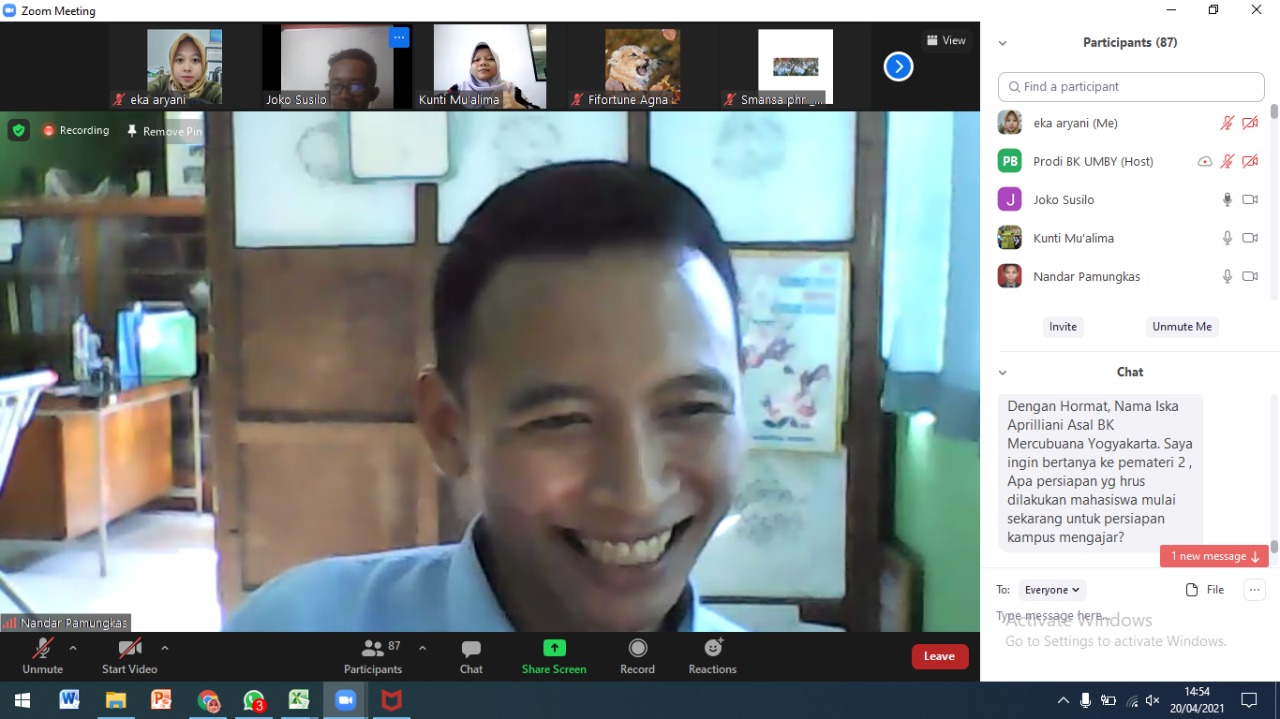Select Kunti Mu'alima's video thumbnail
1280x719 pixels.
pyautogui.click(x=489, y=67)
